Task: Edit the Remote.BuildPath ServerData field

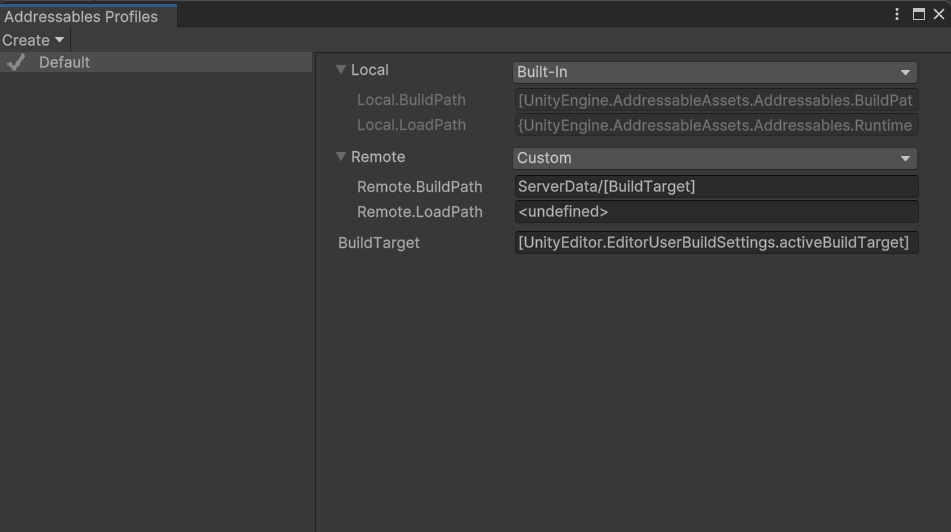Action: click(x=715, y=187)
